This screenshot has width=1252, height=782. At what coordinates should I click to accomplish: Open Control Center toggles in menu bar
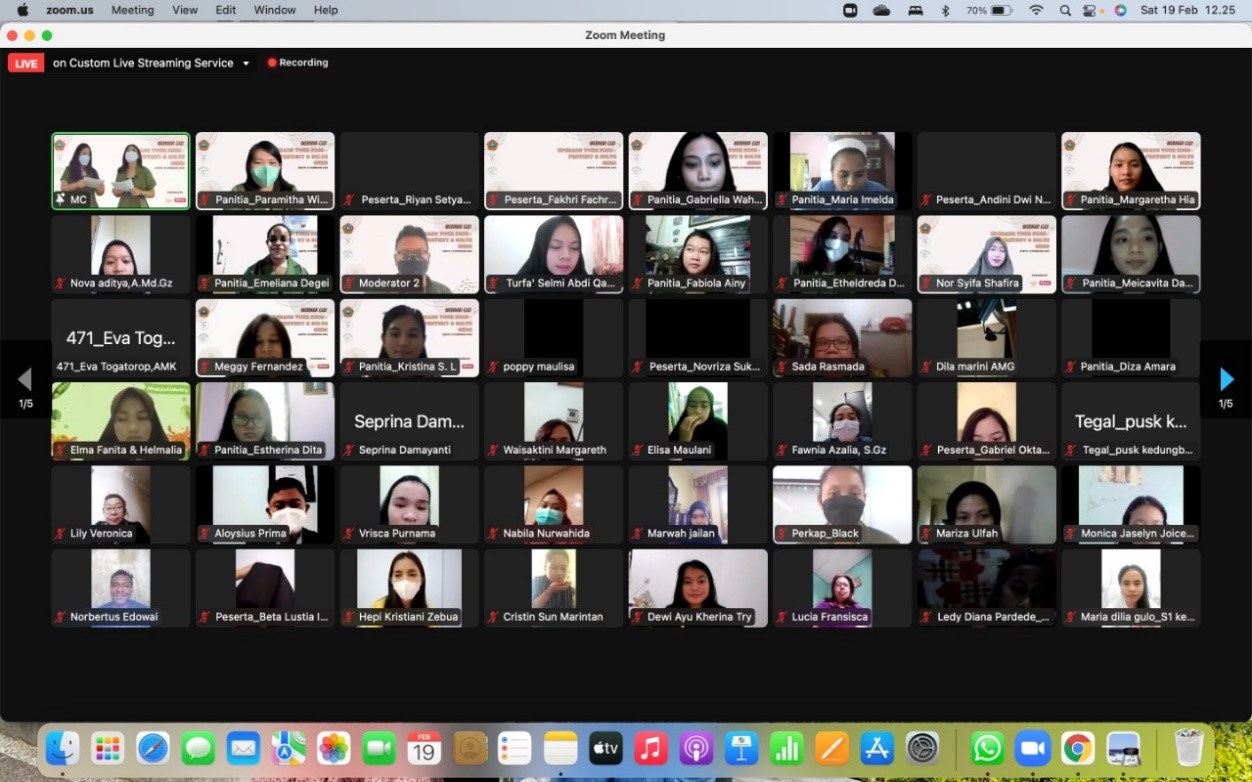[x=1092, y=10]
